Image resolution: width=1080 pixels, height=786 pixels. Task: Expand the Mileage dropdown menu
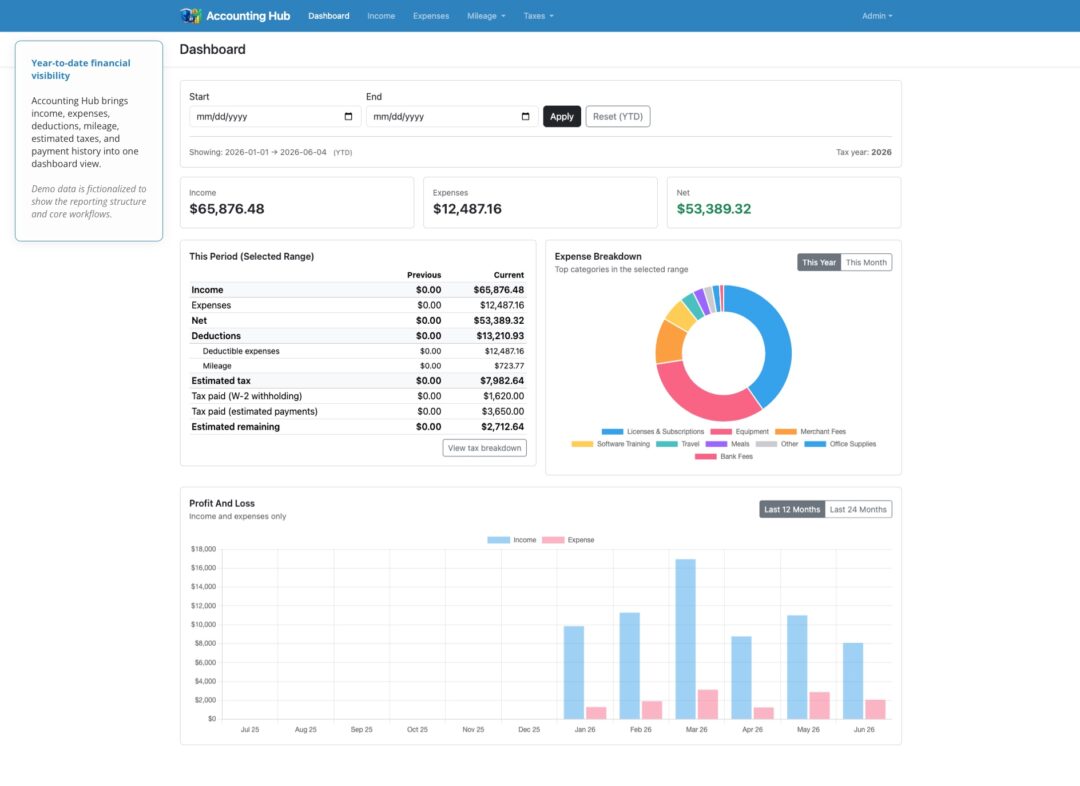coord(486,16)
